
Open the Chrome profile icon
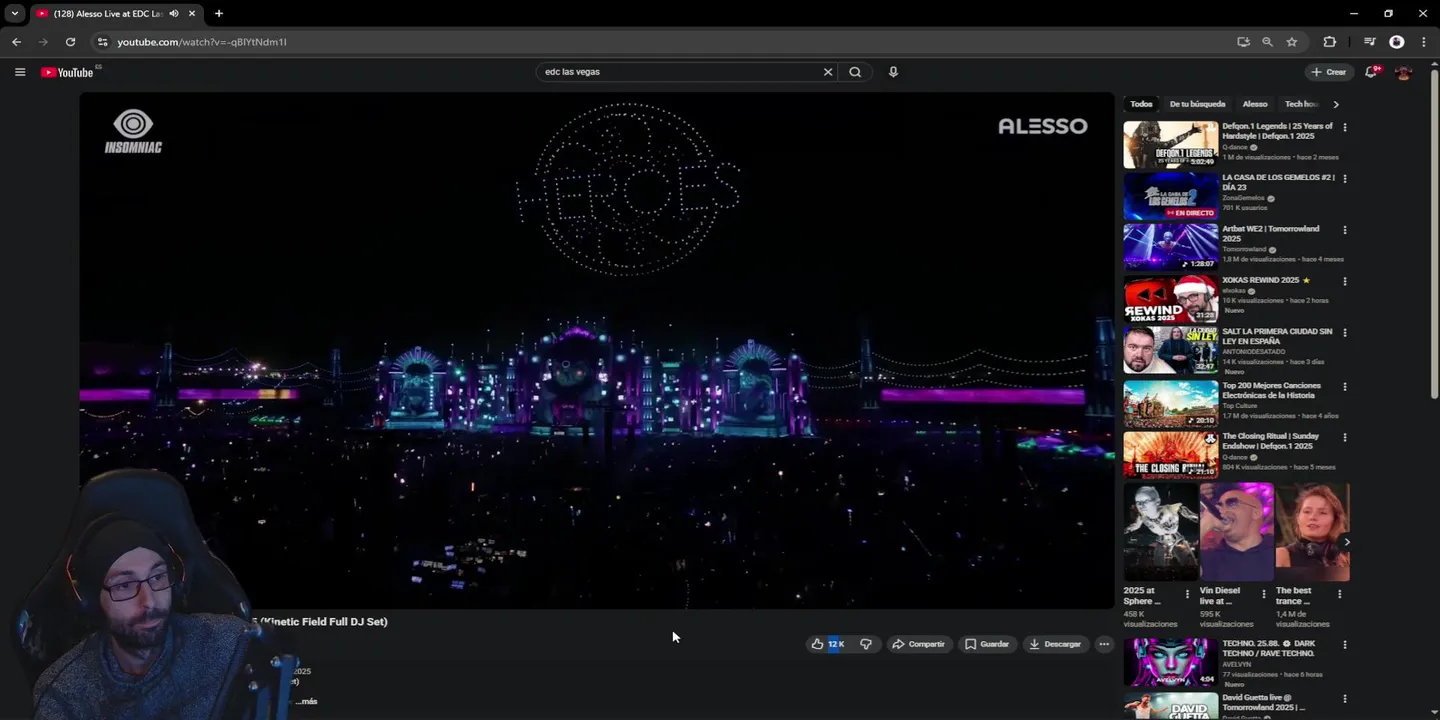point(1397,42)
